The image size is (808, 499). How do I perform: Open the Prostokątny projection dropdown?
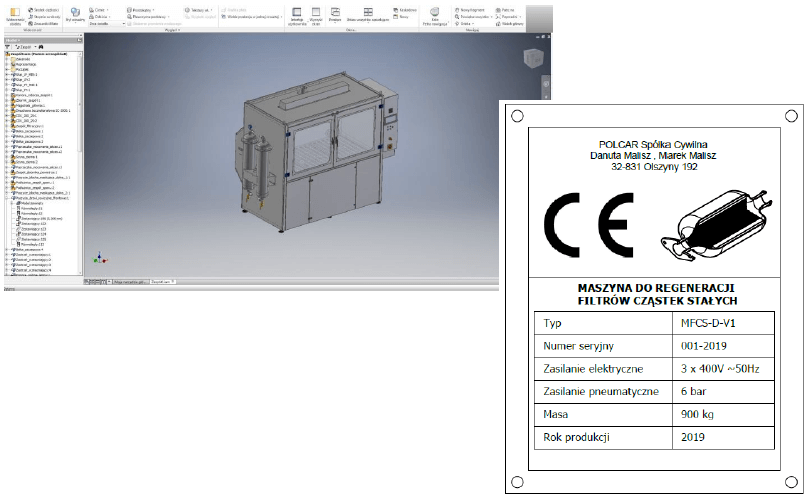(141, 10)
